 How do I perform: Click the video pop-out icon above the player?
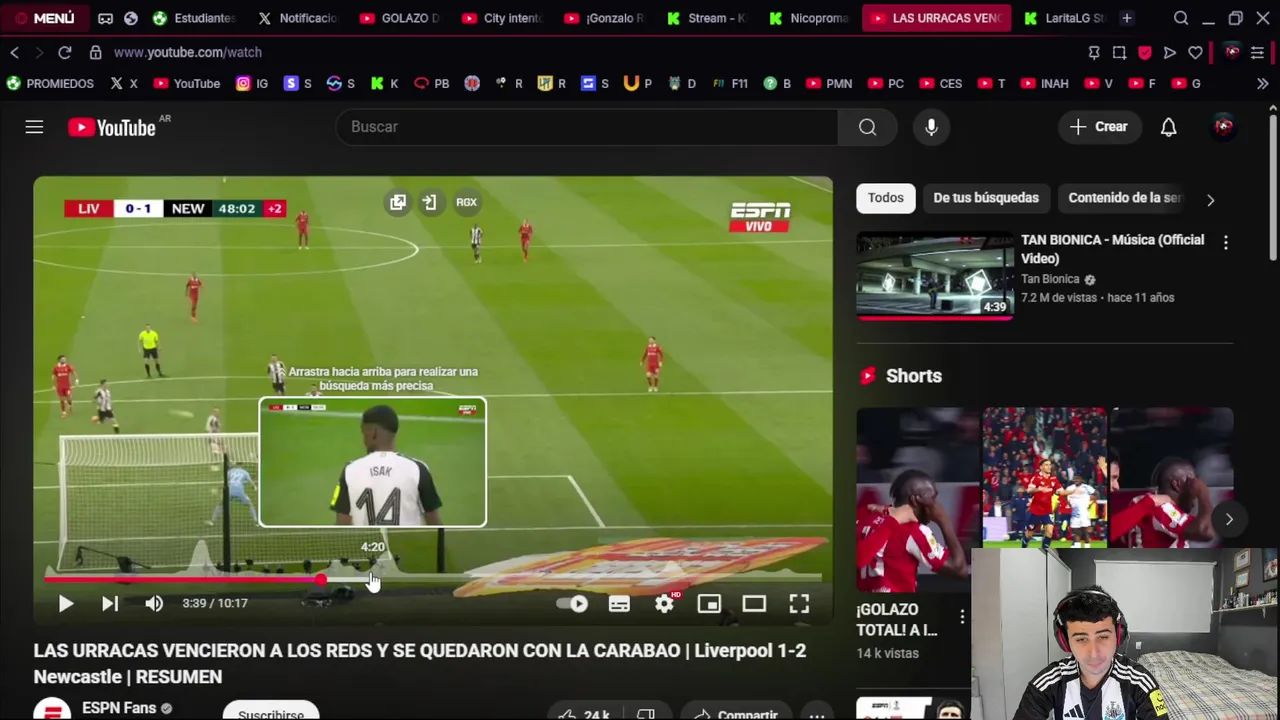(398, 203)
